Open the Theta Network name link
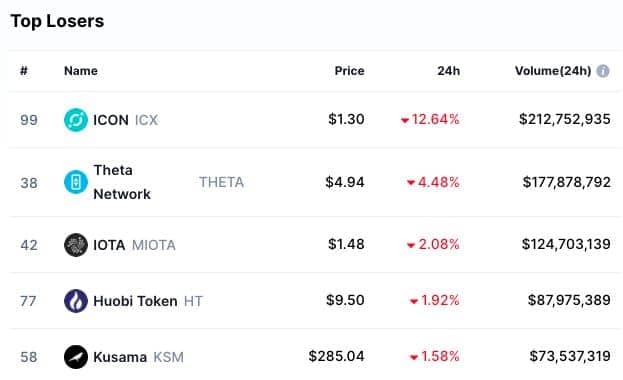Image resolution: width=623 pixels, height=380 pixels. point(122,182)
